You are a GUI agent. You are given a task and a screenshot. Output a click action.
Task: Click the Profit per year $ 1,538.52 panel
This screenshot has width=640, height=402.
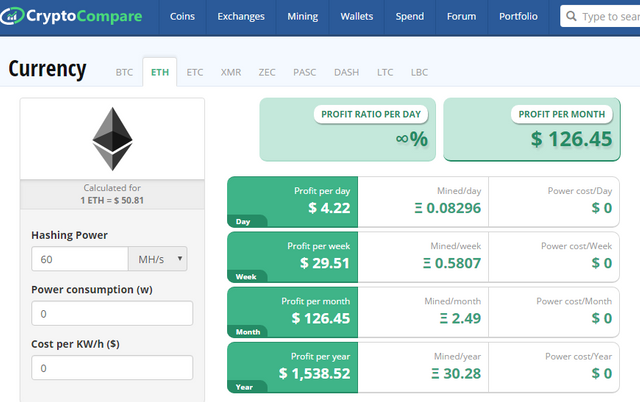[293, 367]
